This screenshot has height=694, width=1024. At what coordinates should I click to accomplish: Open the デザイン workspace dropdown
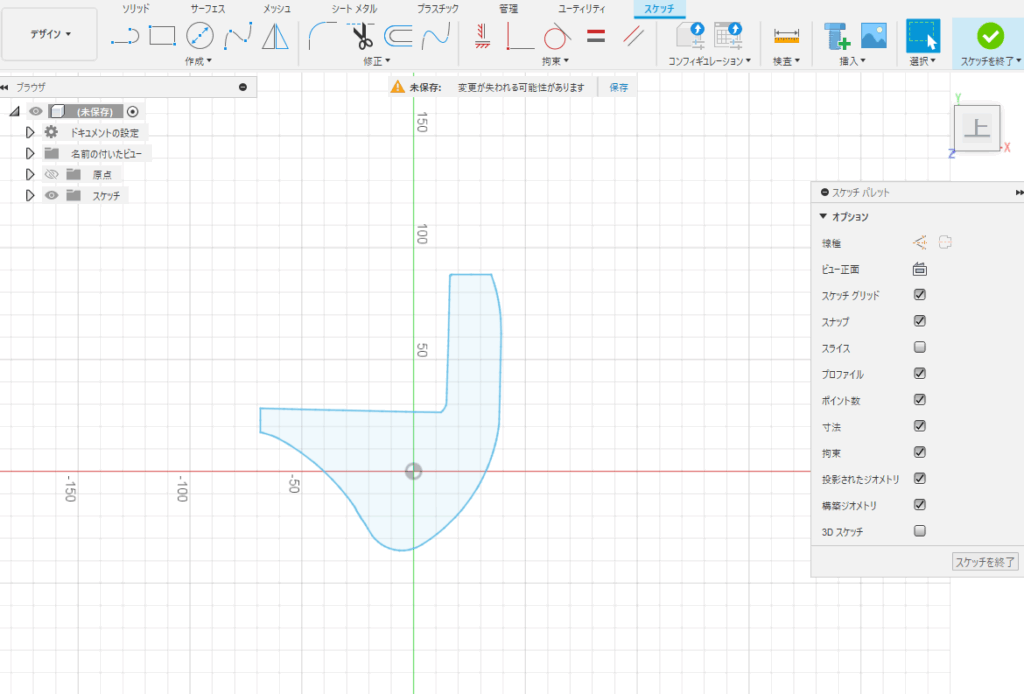[x=50, y=34]
